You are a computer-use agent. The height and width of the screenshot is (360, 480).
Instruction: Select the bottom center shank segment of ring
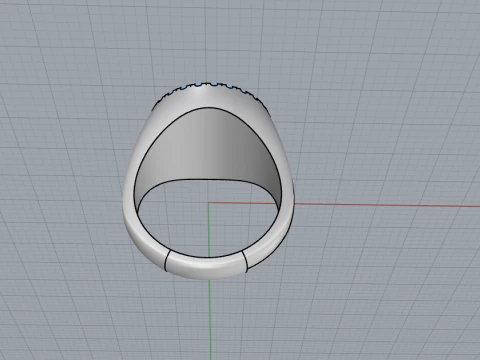(207, 266)
